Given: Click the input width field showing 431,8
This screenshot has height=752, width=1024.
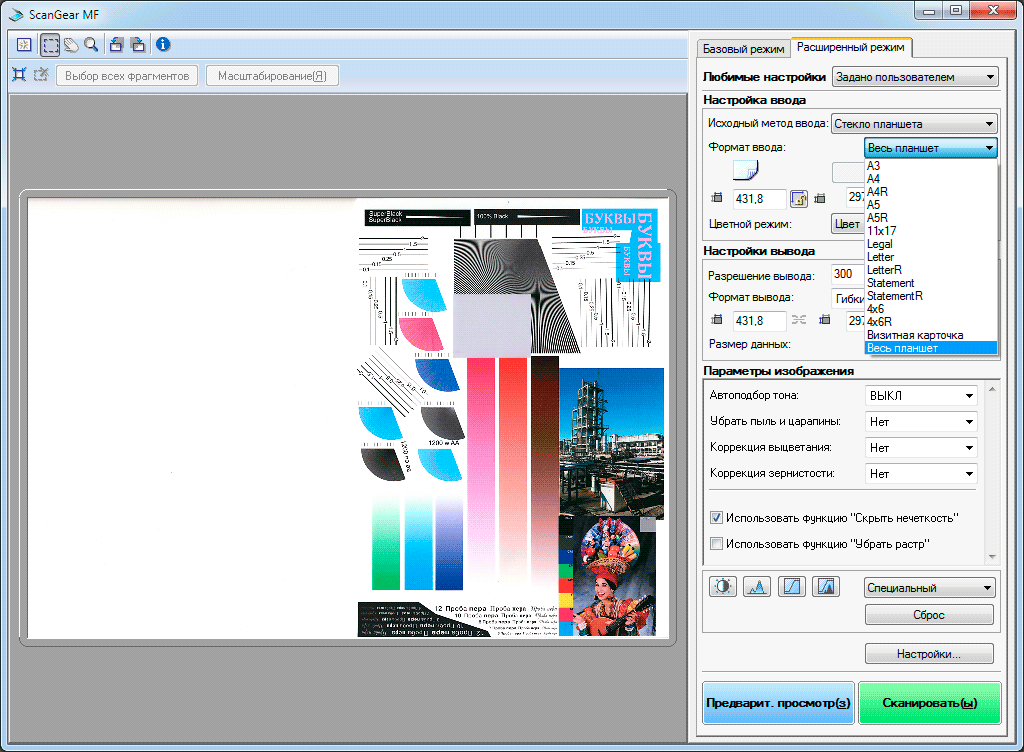Looking at the screenshot, I should tap(758, 198).
